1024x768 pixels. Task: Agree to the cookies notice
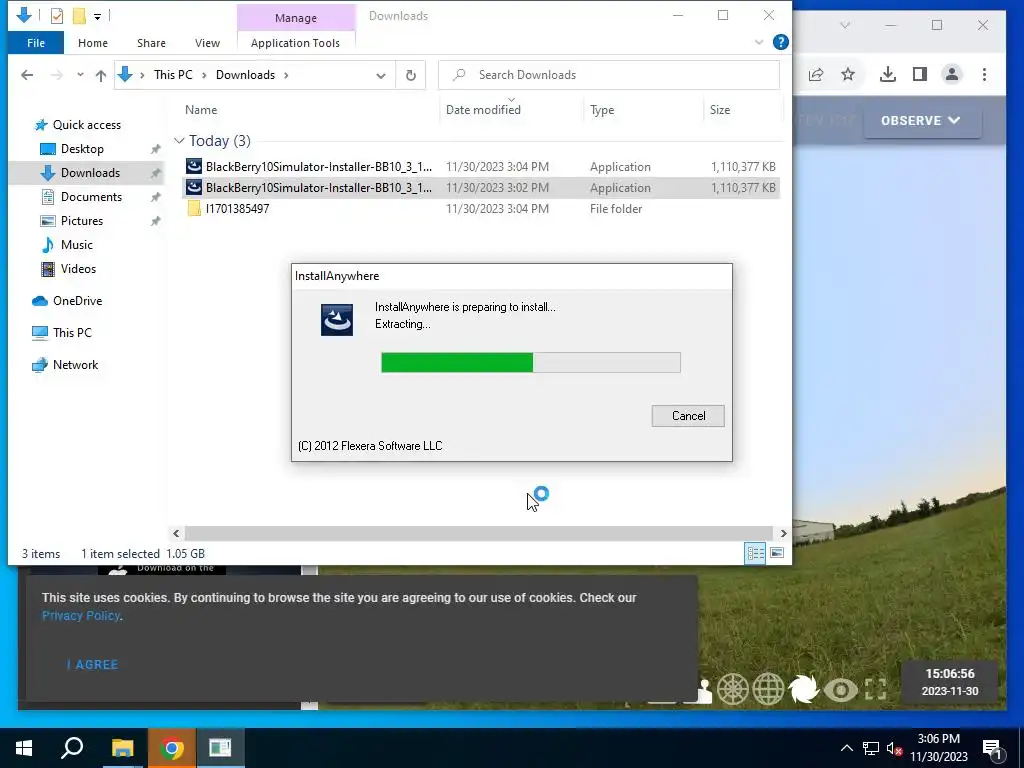tap(93, 665)
